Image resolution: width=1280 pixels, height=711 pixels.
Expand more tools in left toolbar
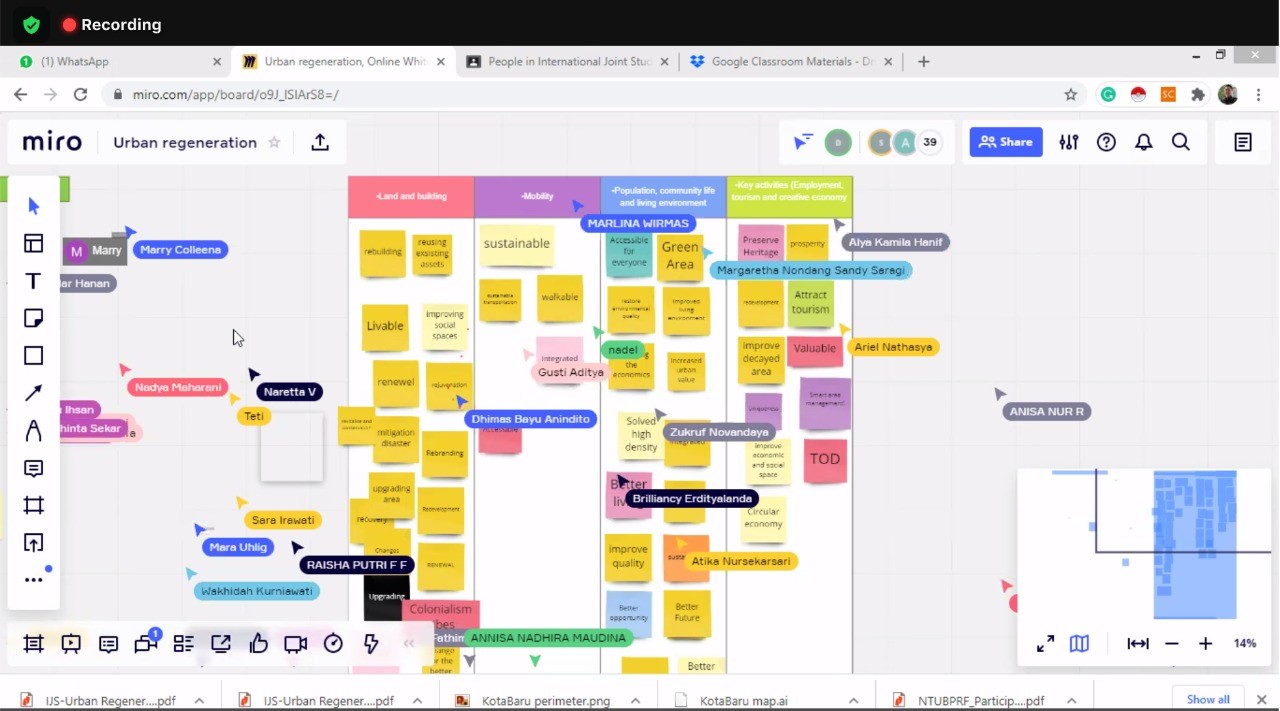click(x=34, y=580)
